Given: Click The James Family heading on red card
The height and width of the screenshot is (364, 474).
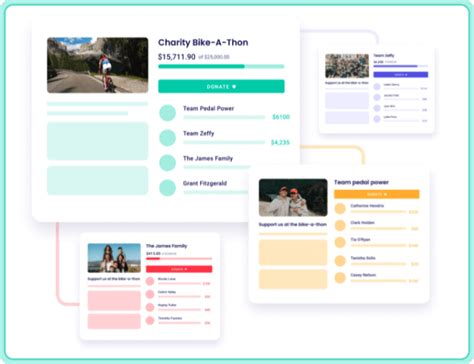Looking at the screenshot, I should point(167,246).
